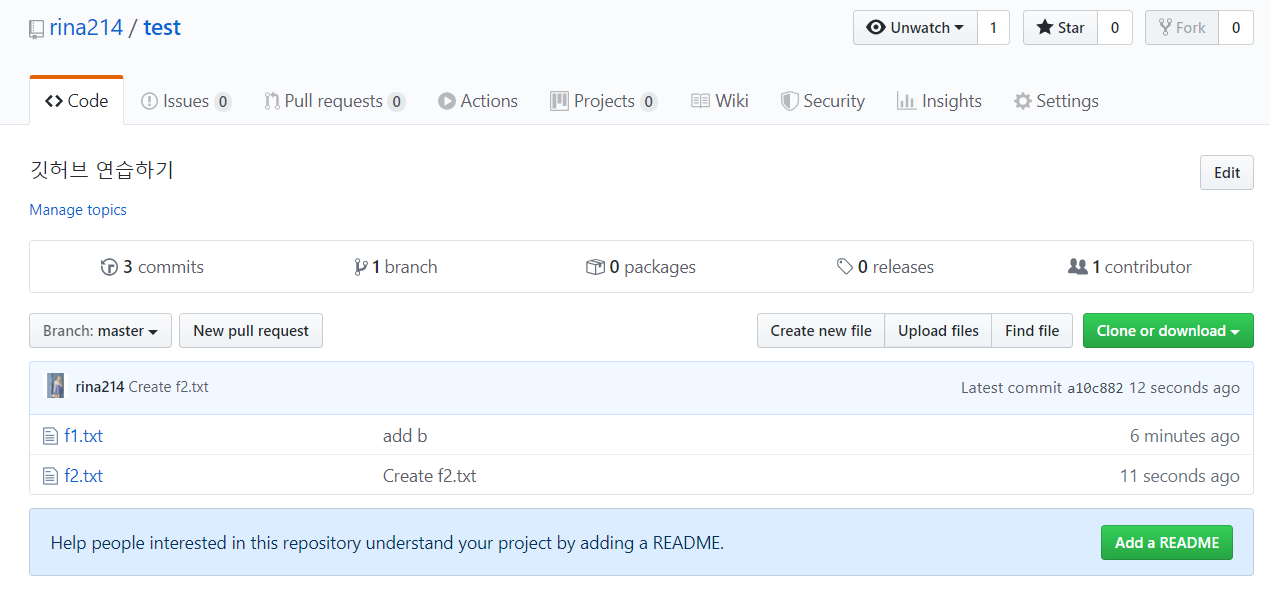The height and width of the screenshot is (608, 1270).
Task: View watchers count 1
Action: 993,28
